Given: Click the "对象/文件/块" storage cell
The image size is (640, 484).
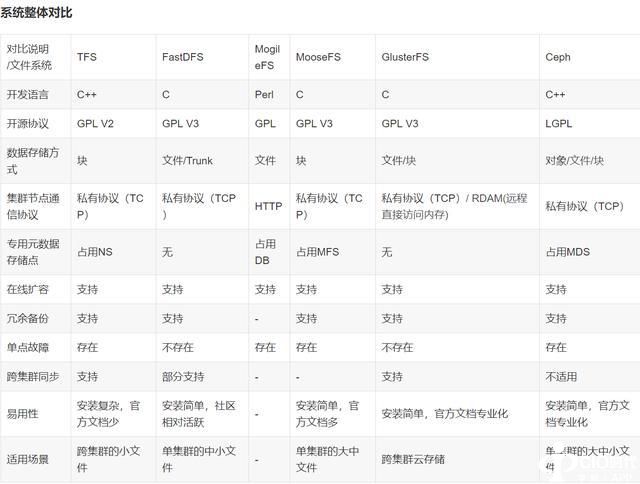Looking at the screenshot, I should pos(574,161).
